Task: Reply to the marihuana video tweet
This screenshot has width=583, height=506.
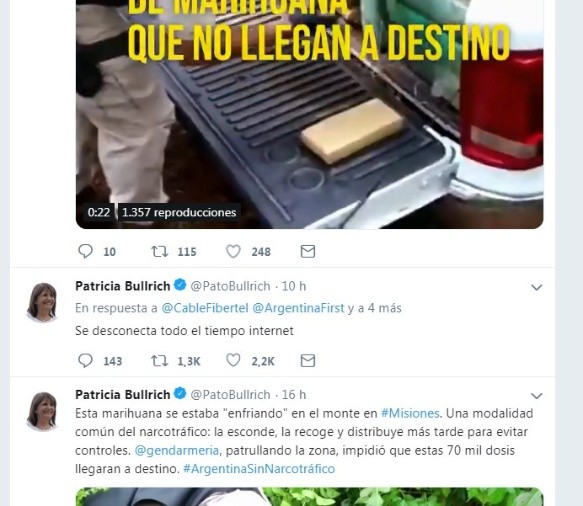Action: pyautogui.click(x=86, y=251)
